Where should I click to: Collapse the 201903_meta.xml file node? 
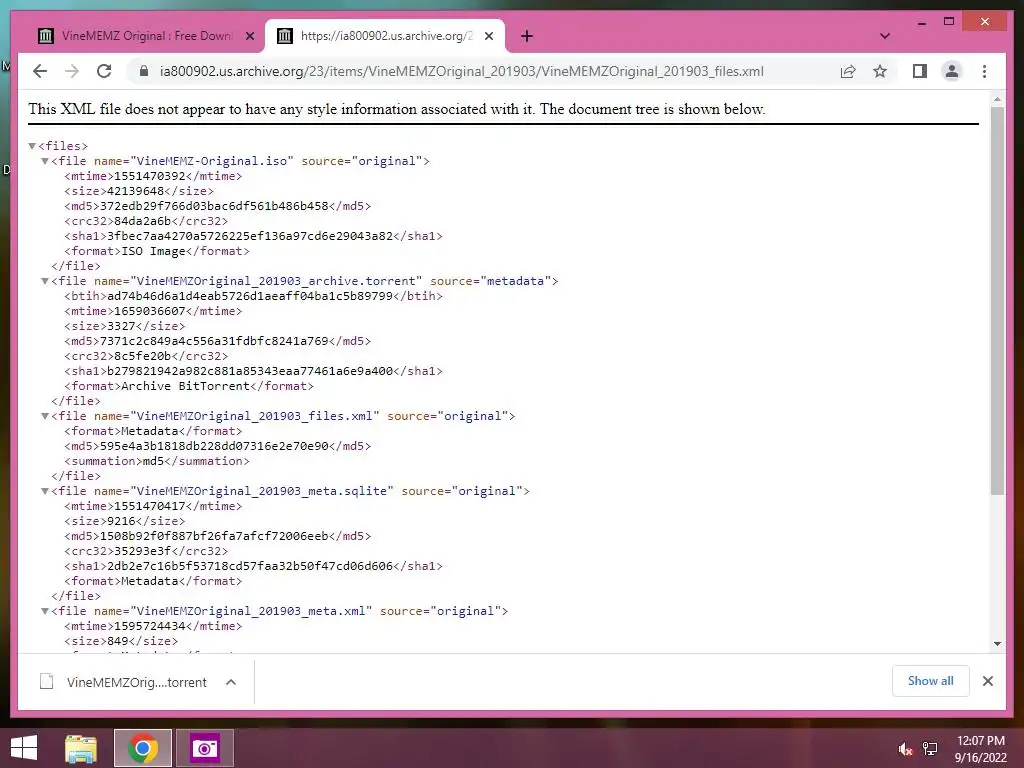(45, 611)
